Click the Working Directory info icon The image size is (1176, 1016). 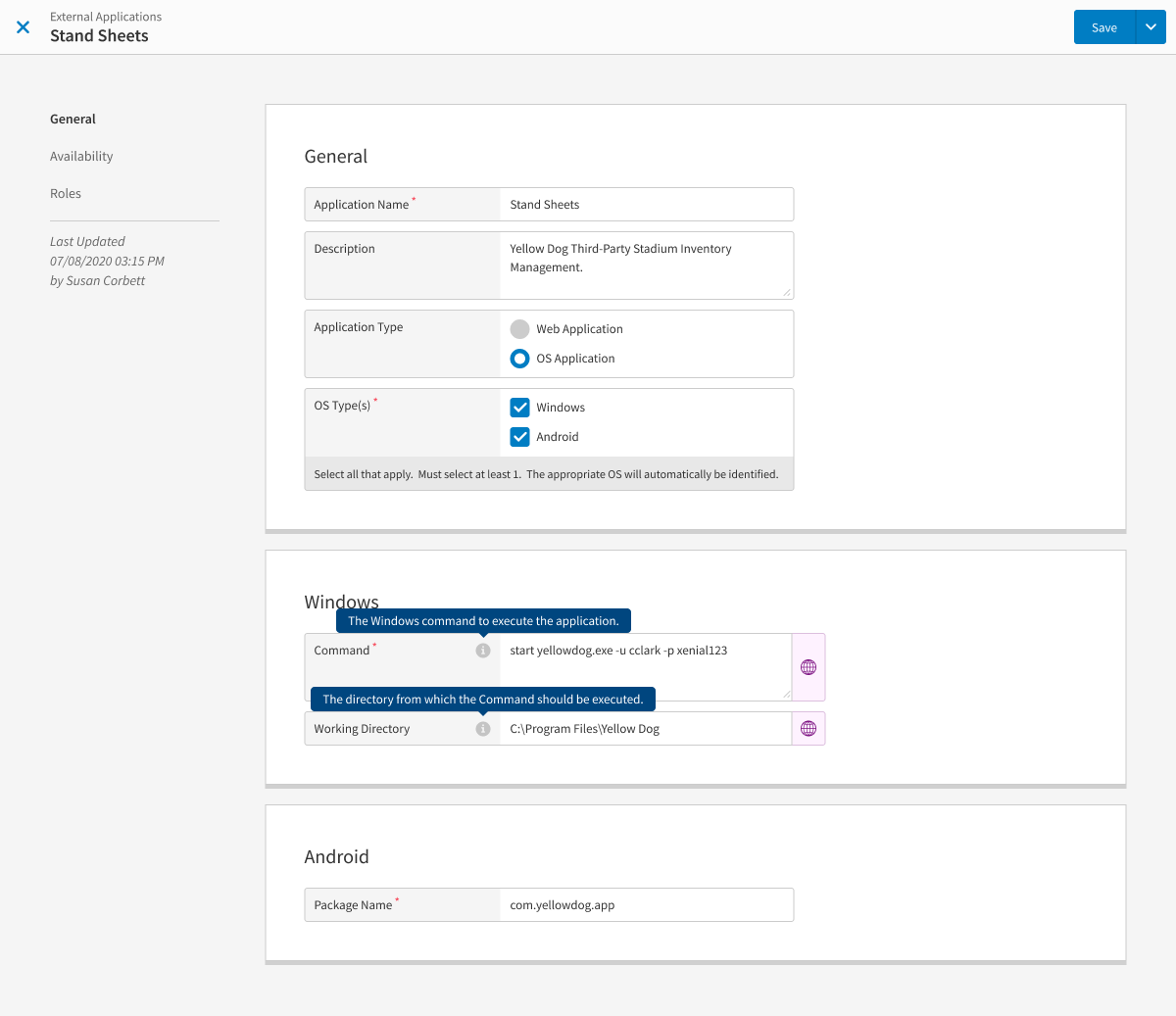coord(482,728)
